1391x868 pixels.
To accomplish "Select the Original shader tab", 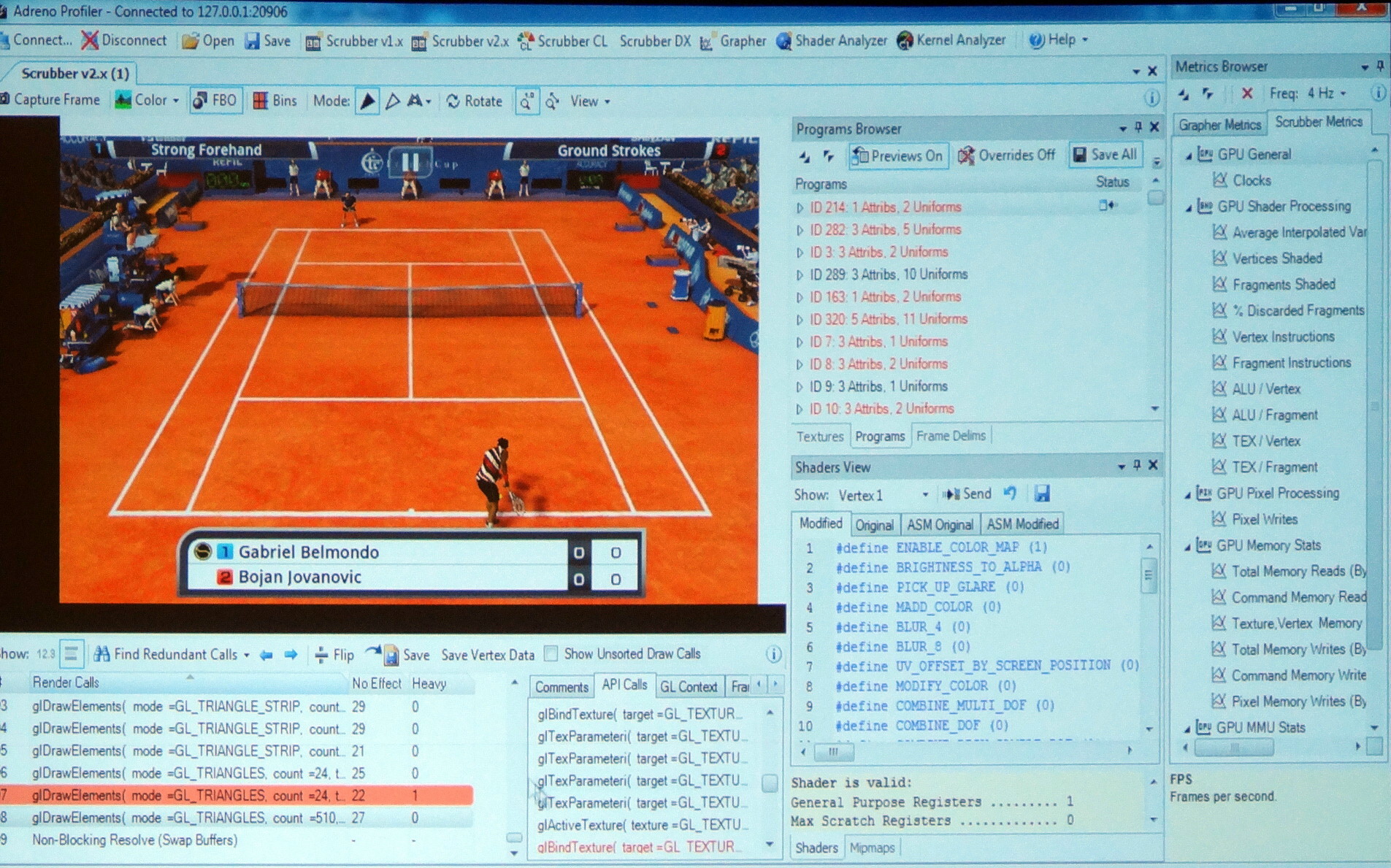I will [x=874, y=525].
